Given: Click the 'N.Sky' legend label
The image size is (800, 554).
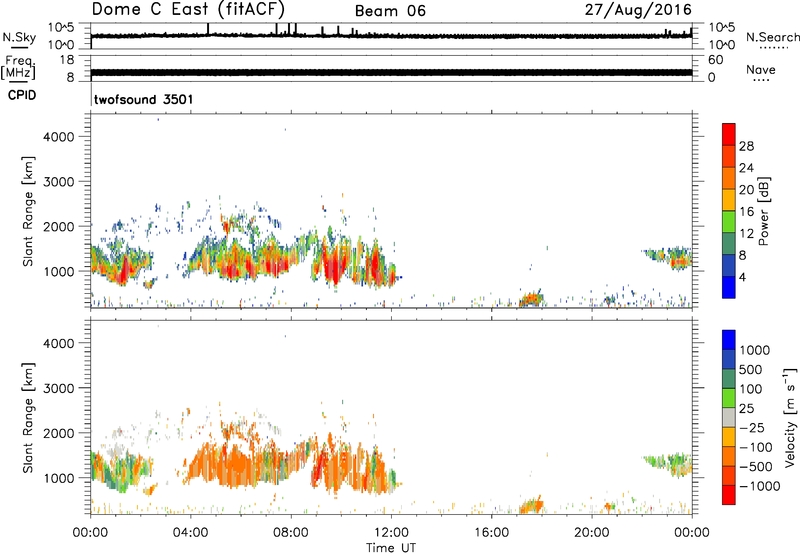Looking at the screenshot, I should (x=19, y=37).
